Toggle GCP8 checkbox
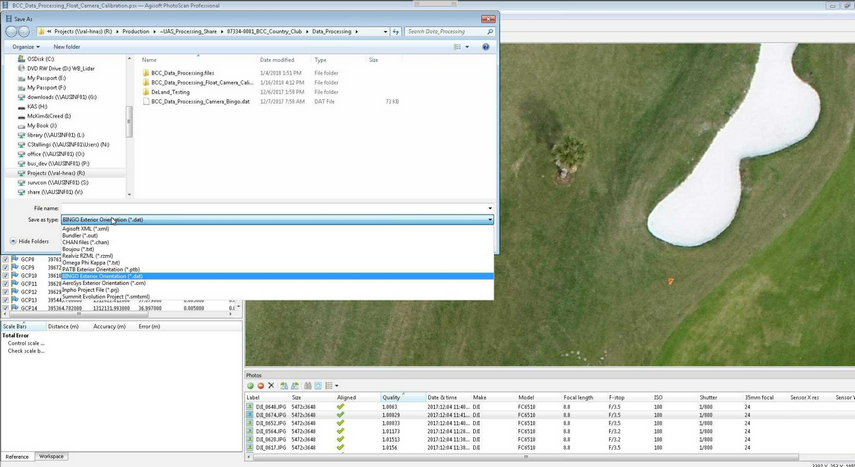This screenshot has width=855, height=467. point(5,260)
